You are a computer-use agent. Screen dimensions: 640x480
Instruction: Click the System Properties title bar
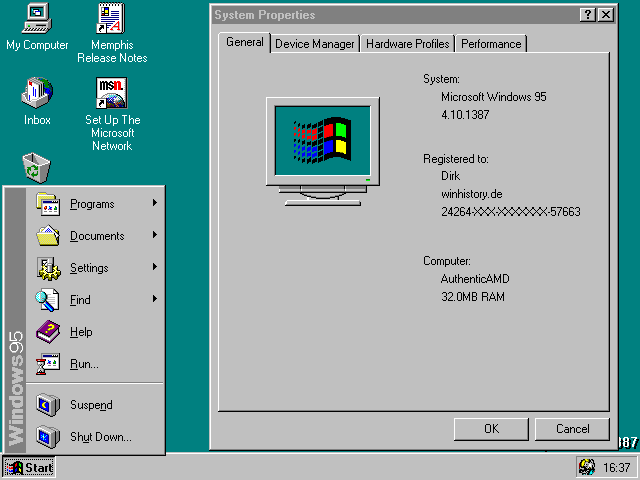click(394, 15)
